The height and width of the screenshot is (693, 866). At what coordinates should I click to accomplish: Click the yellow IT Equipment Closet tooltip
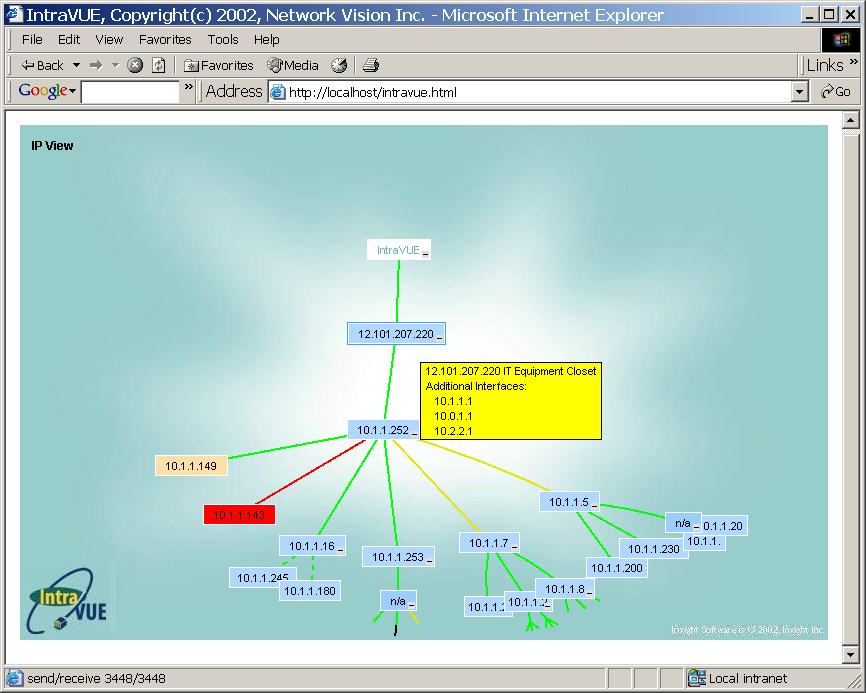[511, 401]
